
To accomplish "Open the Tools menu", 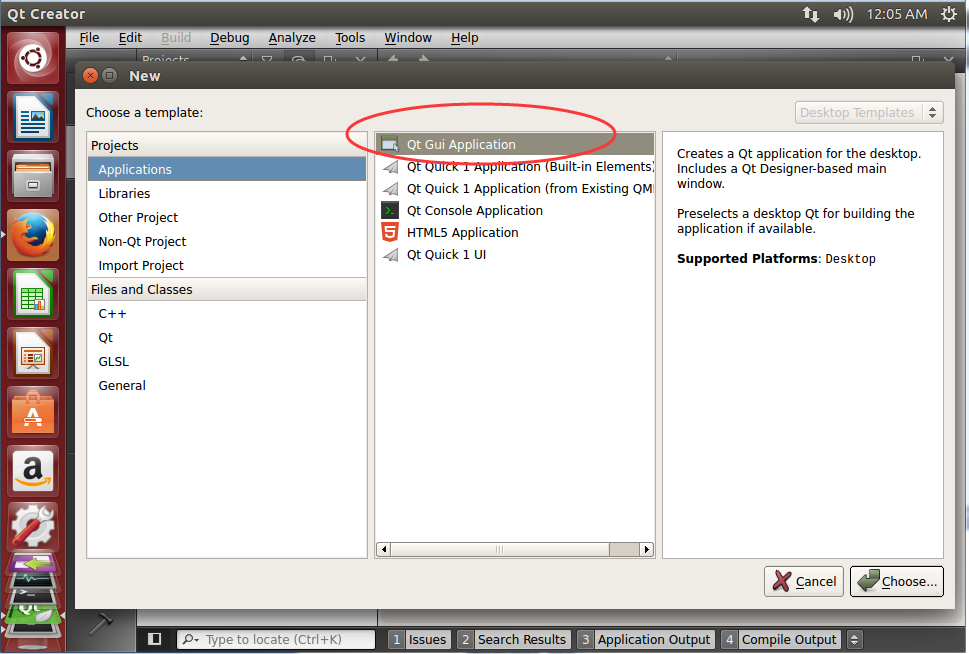I will pos(350,38).
